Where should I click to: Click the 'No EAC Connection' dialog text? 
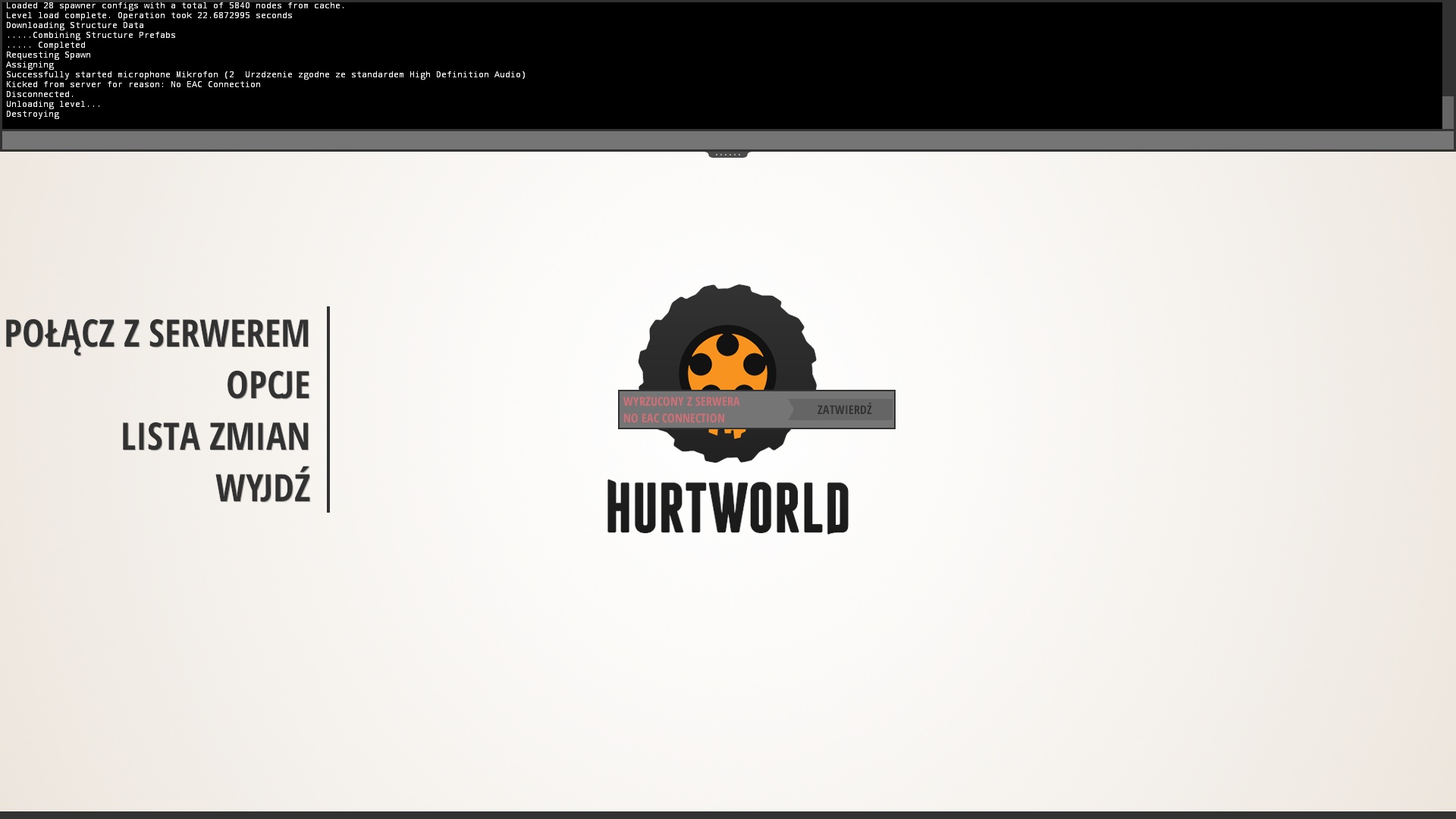click(x=674, y=418)
